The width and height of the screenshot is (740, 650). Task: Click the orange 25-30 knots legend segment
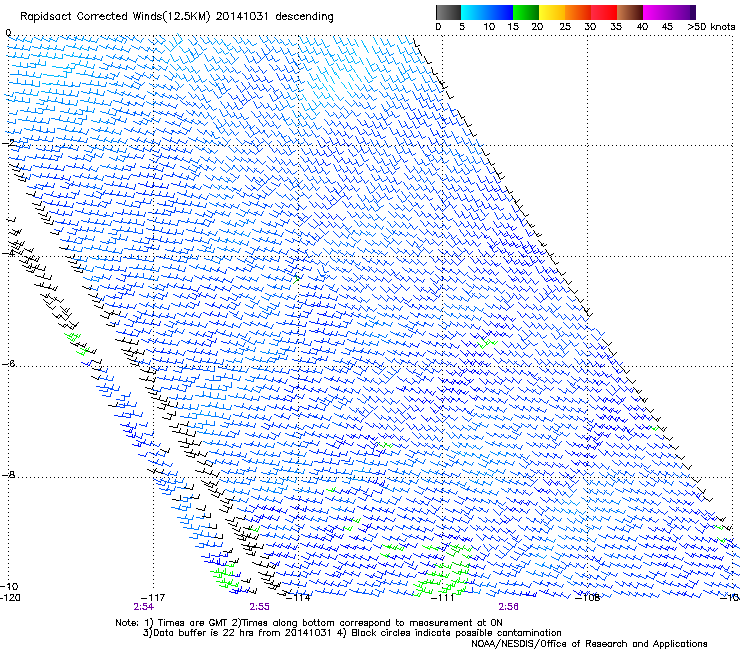point(578,12)
